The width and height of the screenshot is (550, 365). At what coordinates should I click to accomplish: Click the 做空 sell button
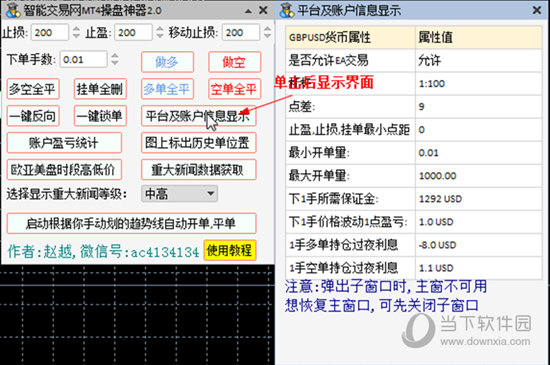click(234, 62)
